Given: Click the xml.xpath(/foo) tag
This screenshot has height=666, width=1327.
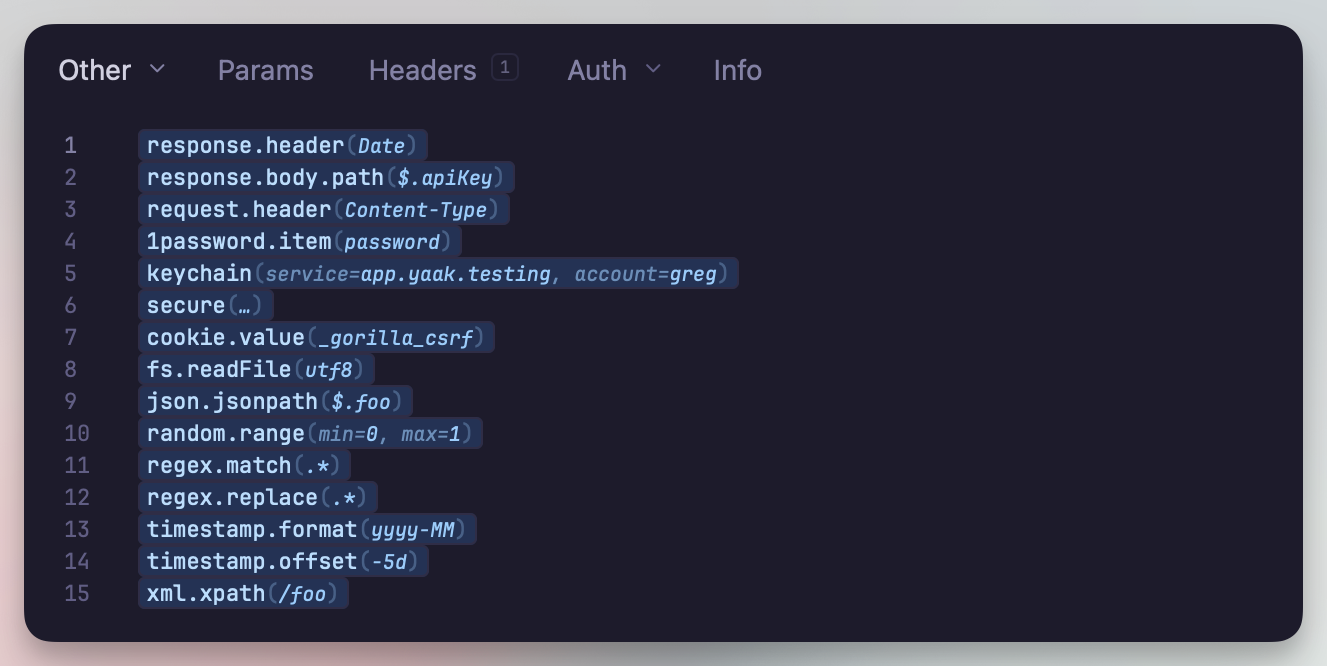Looking at the screenshot, I should (x=243, y=594).
